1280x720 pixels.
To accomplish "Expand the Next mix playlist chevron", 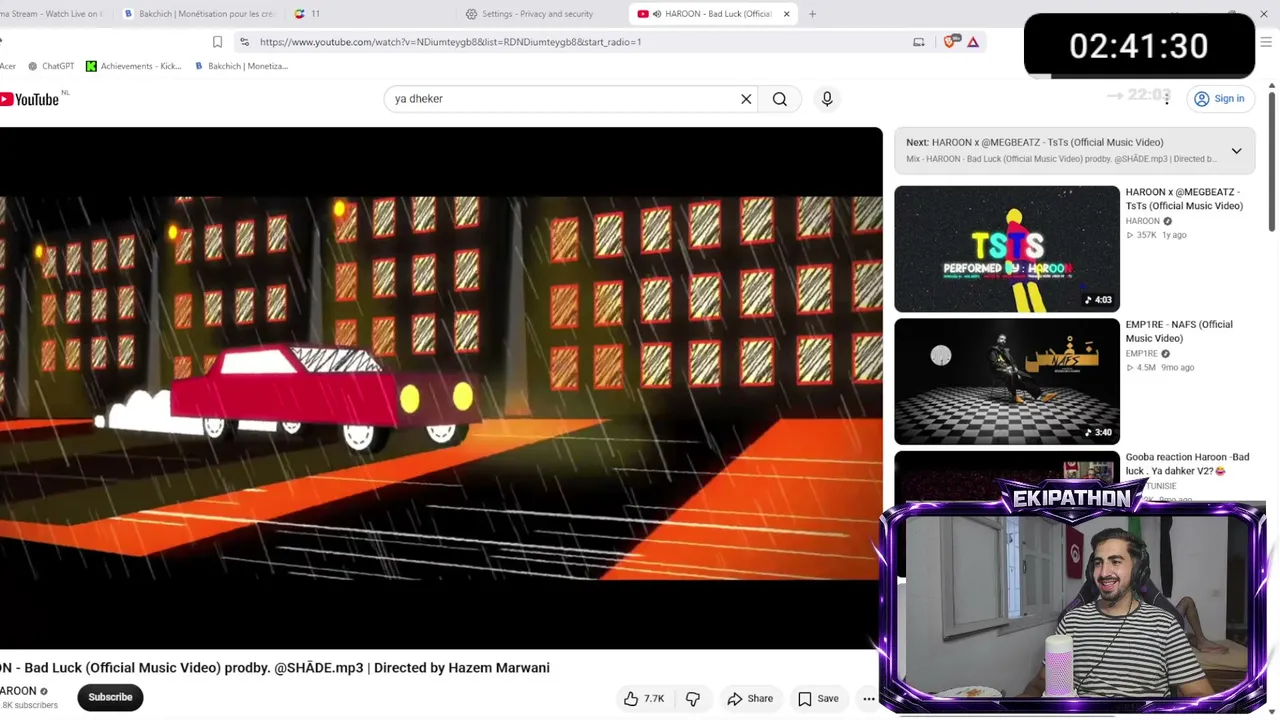I will (1236, 151).
